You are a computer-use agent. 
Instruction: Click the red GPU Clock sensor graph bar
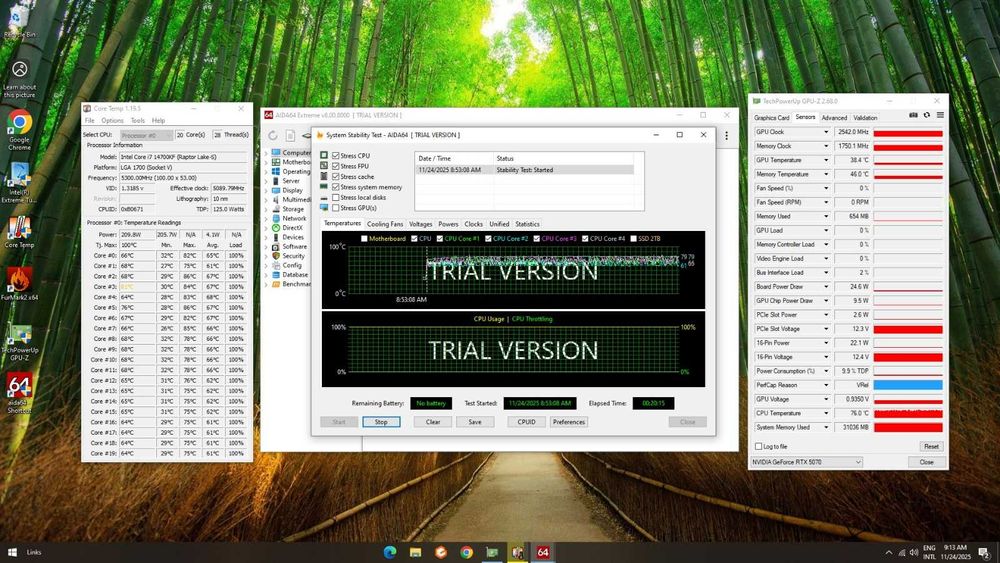tap(908, 133)
